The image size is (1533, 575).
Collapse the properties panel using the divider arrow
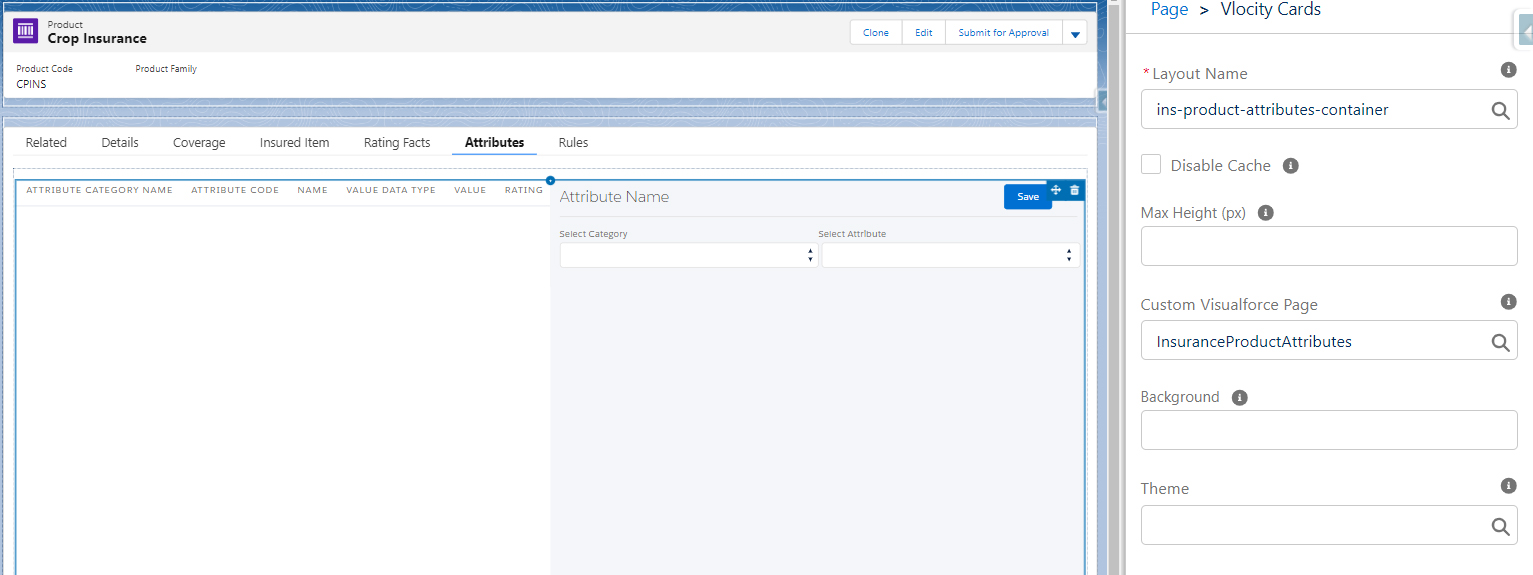coord(1102,101)
